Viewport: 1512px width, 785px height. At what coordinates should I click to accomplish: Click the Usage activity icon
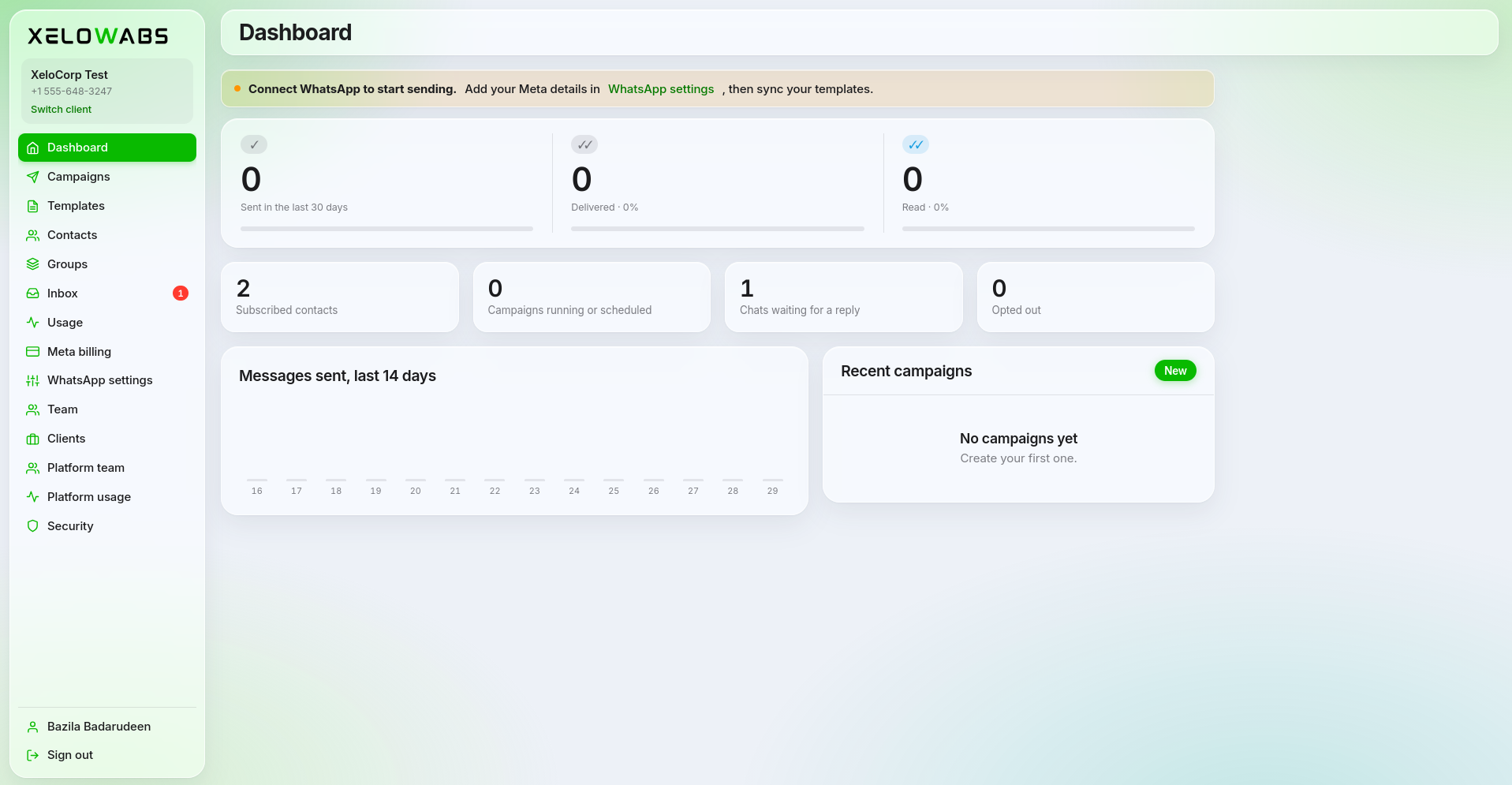(x=32, y=323)
